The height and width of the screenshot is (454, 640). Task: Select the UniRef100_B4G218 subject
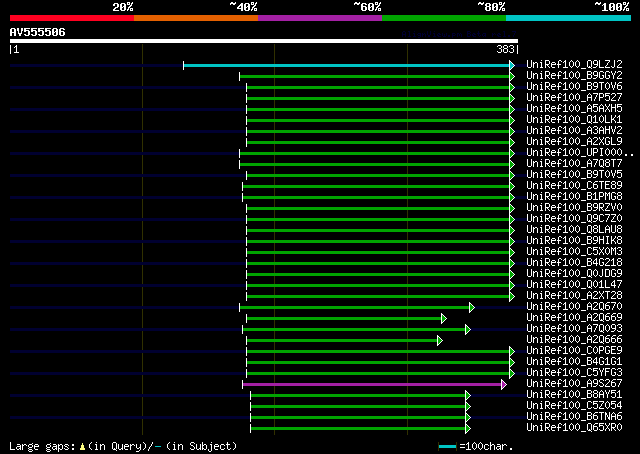point(574,263)
